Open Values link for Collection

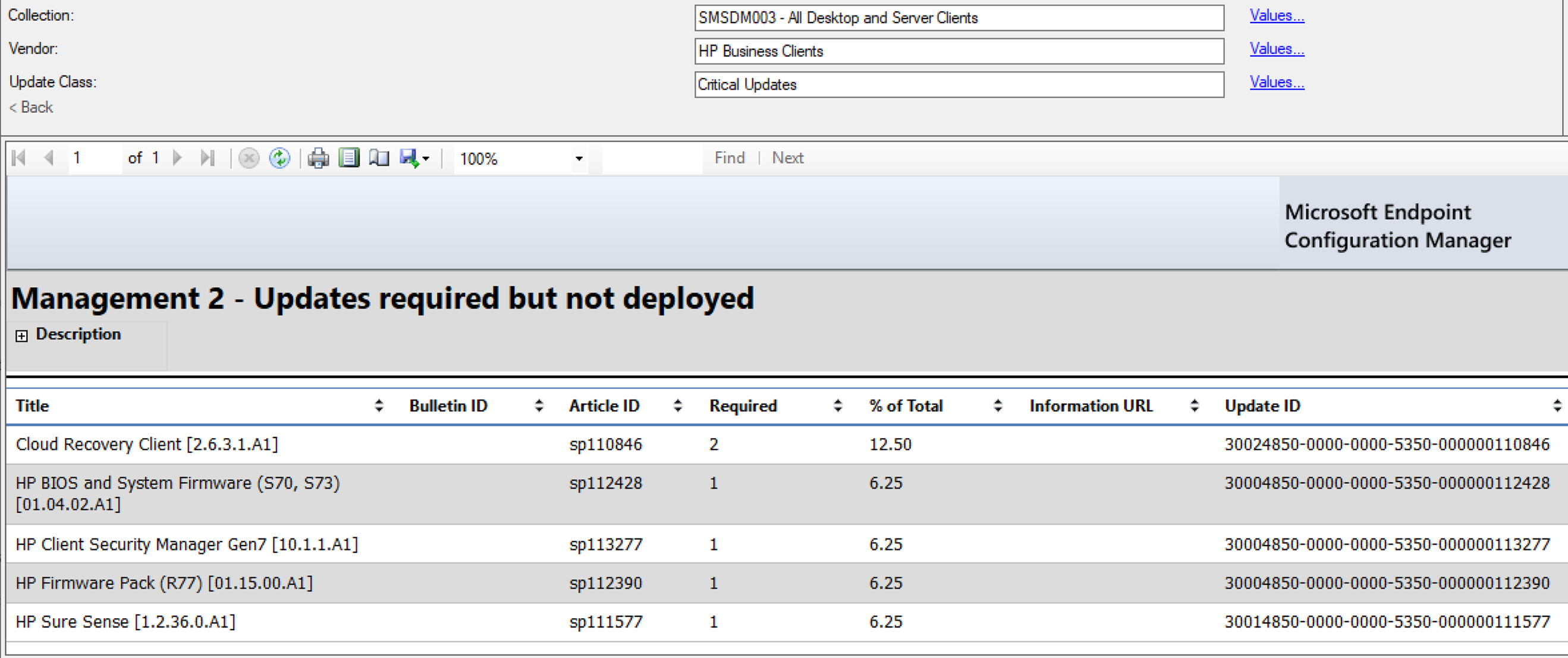point(1277,16)
